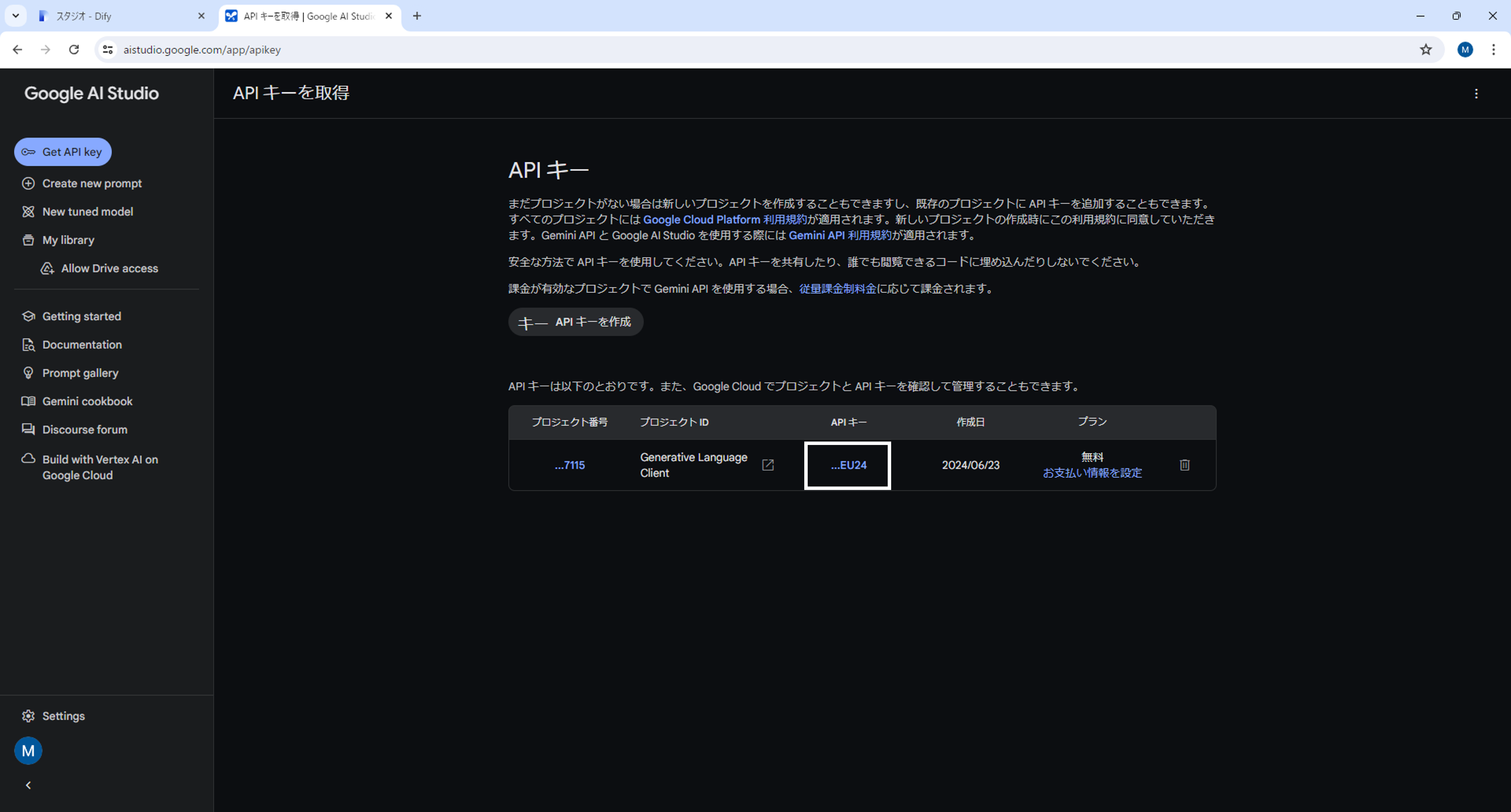The height and width of the screenshot is (812, 1511).
Task: Click the ...EU24 API key link
Action: point(848,465)
